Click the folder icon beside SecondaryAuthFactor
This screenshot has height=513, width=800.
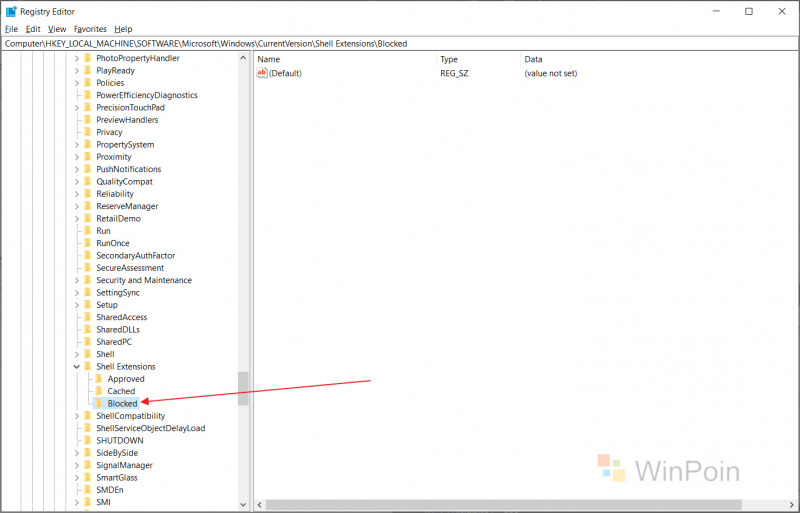point(87,255)
